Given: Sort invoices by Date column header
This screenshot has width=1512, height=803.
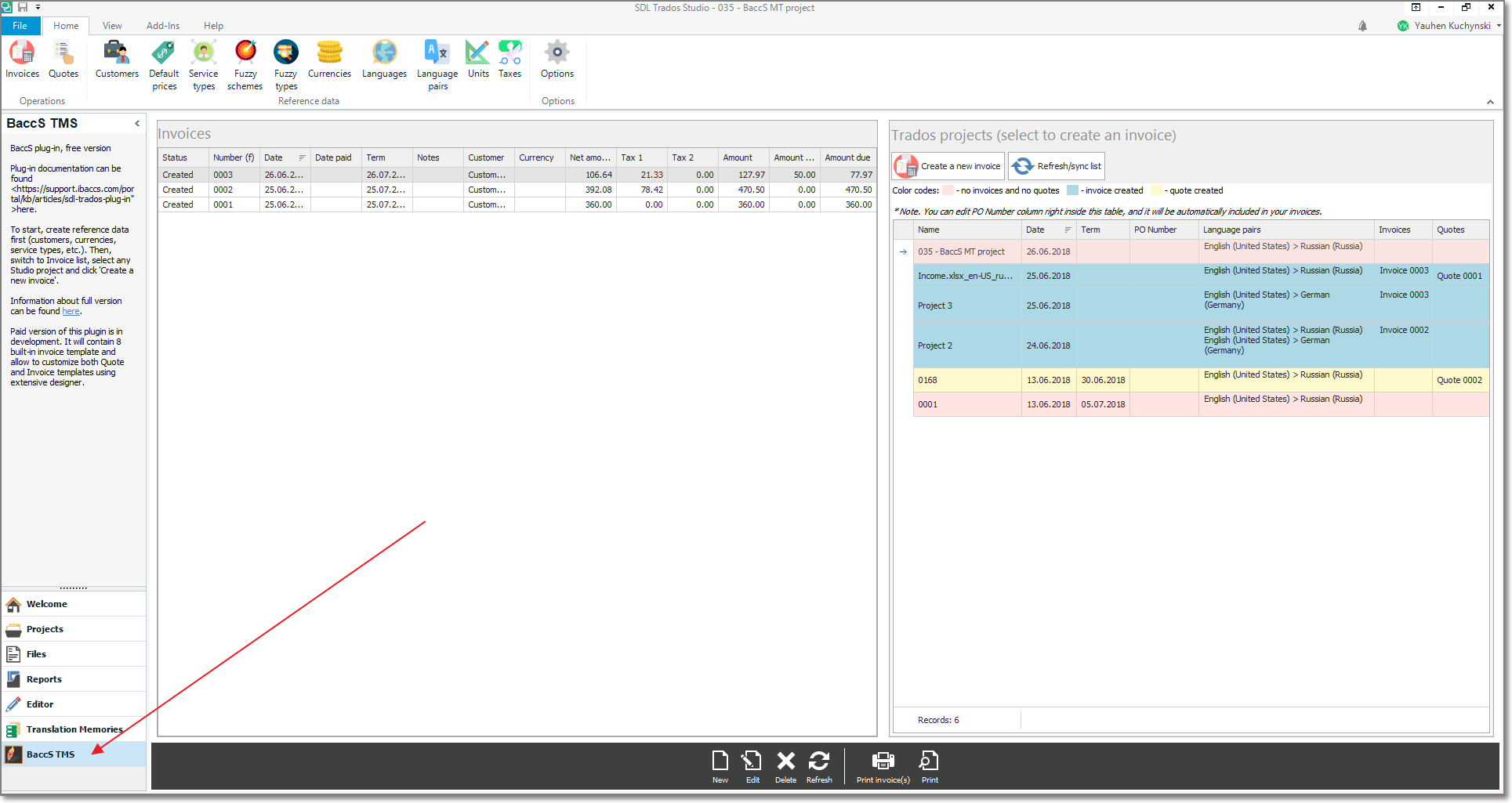Looking at the screenshot, I should [285, 157].
